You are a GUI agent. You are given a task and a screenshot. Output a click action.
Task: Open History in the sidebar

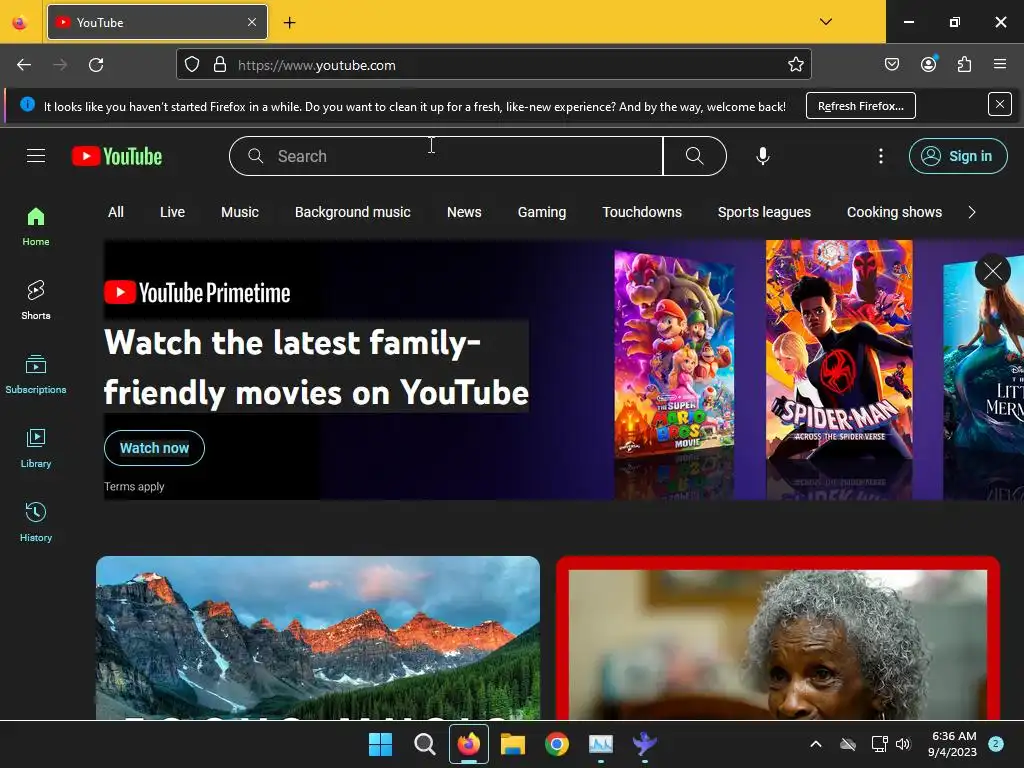(x=36, y=522)
